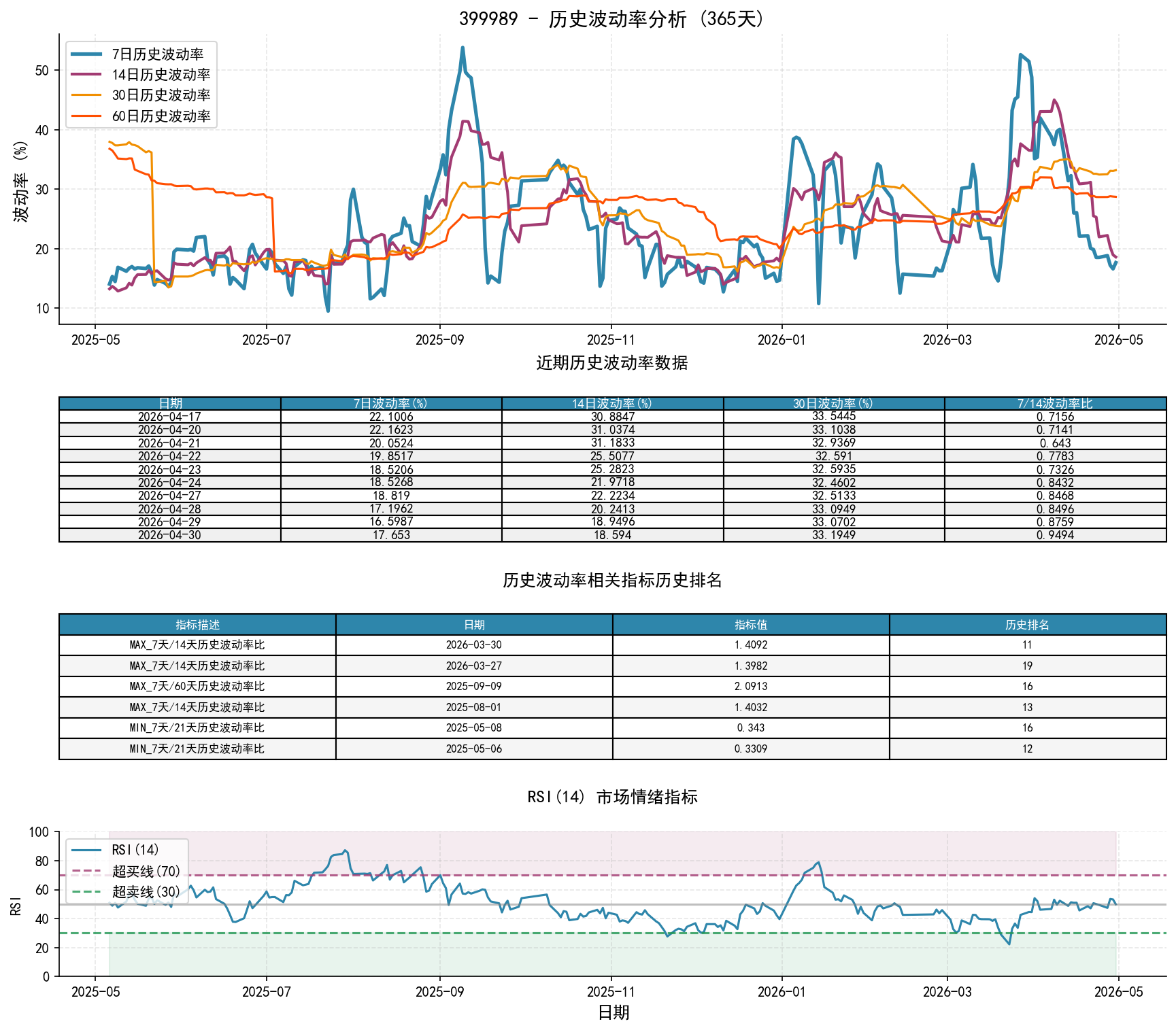This screenshot has height=1030, width=1176.
Task: Click the ratio value '0.643'
Action: tap(1055, 443)
